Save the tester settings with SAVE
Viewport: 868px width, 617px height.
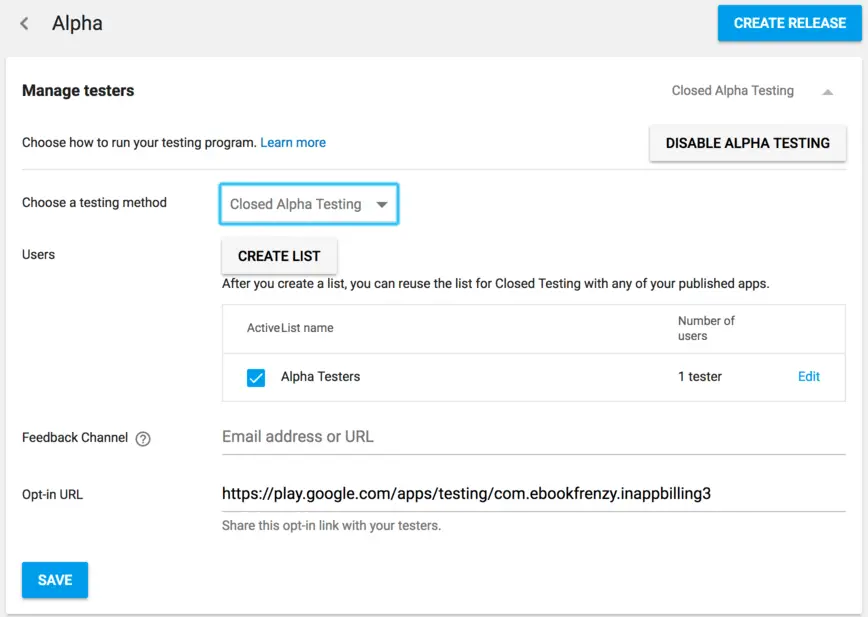tap(54, 579)
